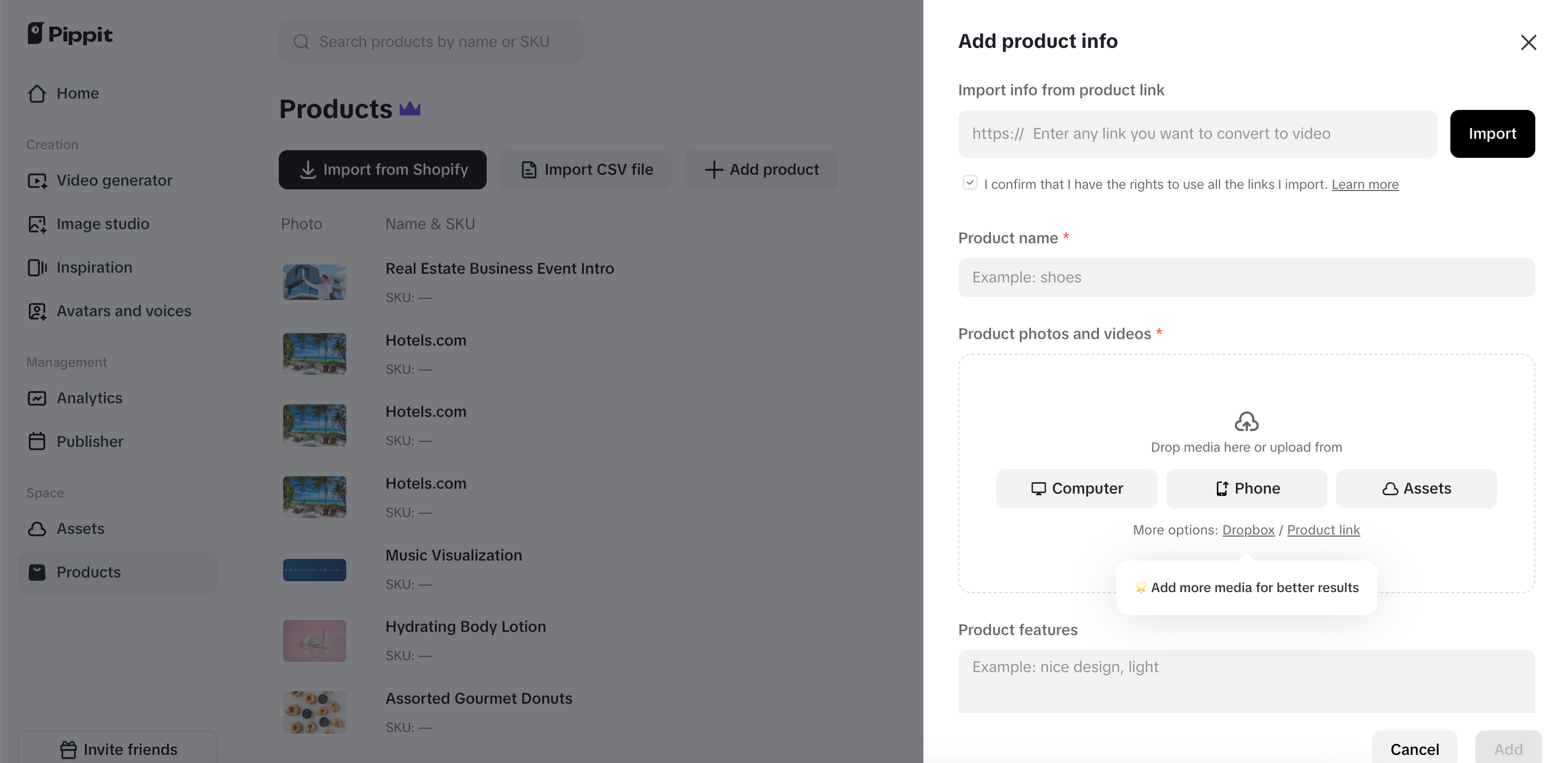
Task: Select the Video generator tool
Action: pyautogui.click(x=114, y=180)
